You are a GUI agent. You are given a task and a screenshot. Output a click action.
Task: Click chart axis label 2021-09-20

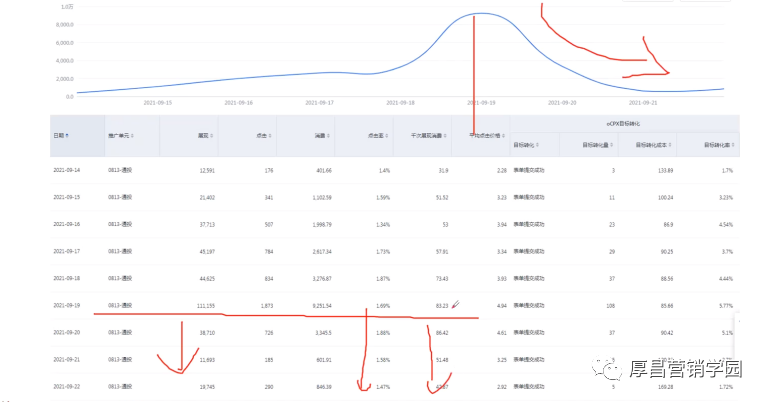(562, 103)
